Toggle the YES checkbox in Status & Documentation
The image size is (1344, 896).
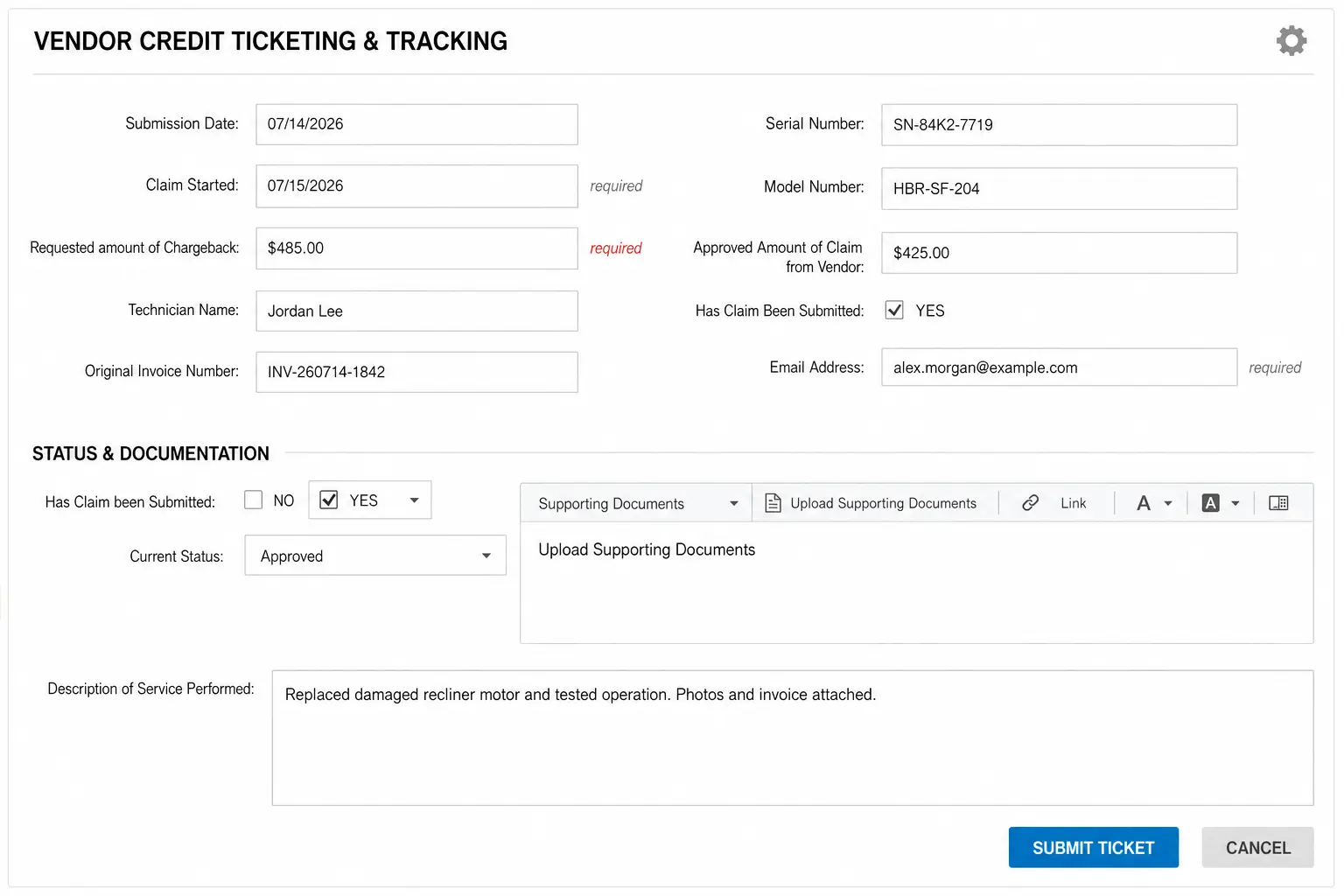(329, 500)
